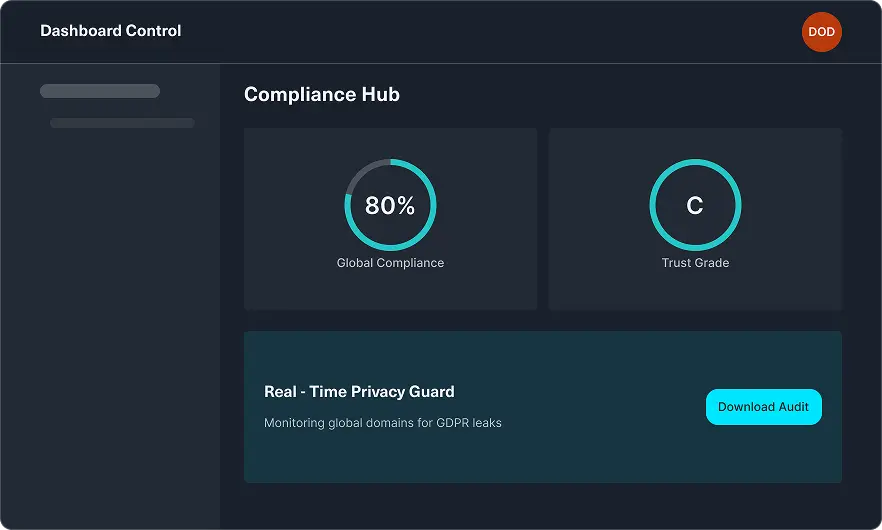Select the letter C grade
The image size is (882, 530).
tap(695, 206)
